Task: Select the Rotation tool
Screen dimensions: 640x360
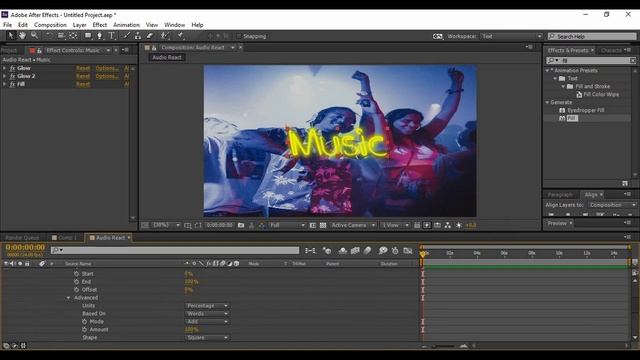Action: (49, 36)
